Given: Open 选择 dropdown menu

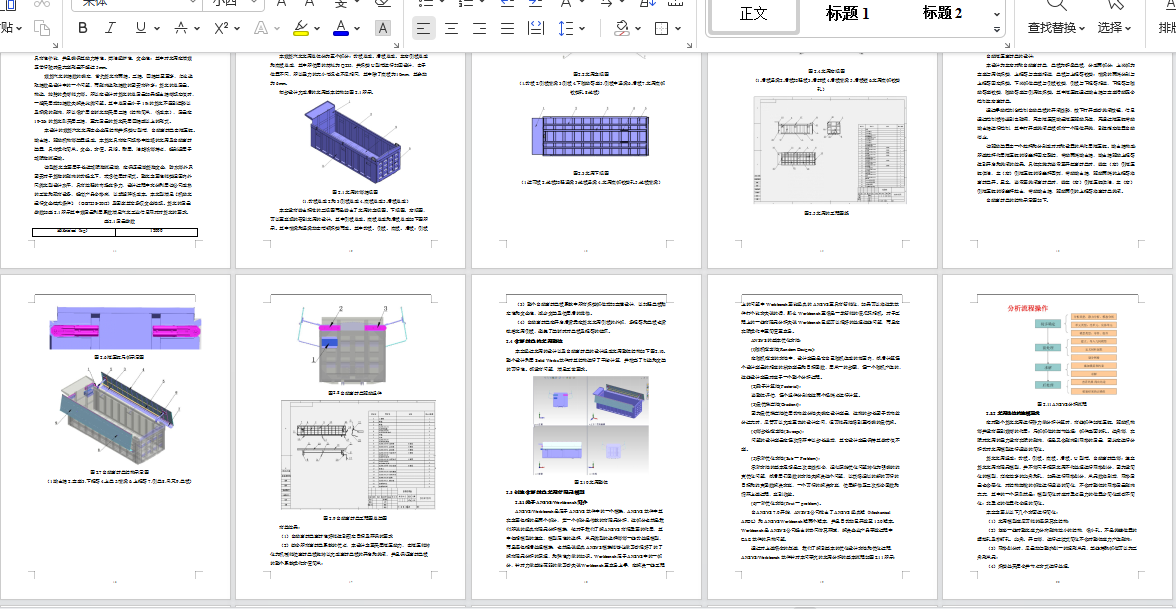Looking at the screenshot, I should click(1114, 28).
